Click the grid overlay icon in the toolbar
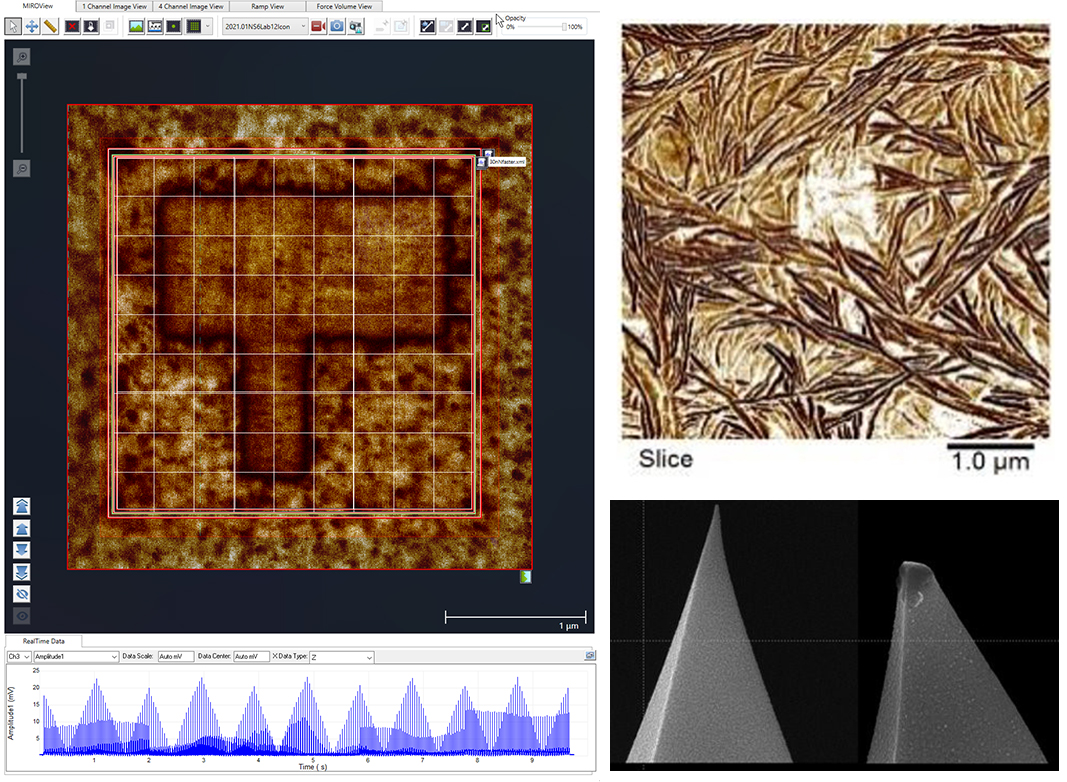Image resolution: width=1067 pixels, height=782 pixels. [x=193, y=26]
